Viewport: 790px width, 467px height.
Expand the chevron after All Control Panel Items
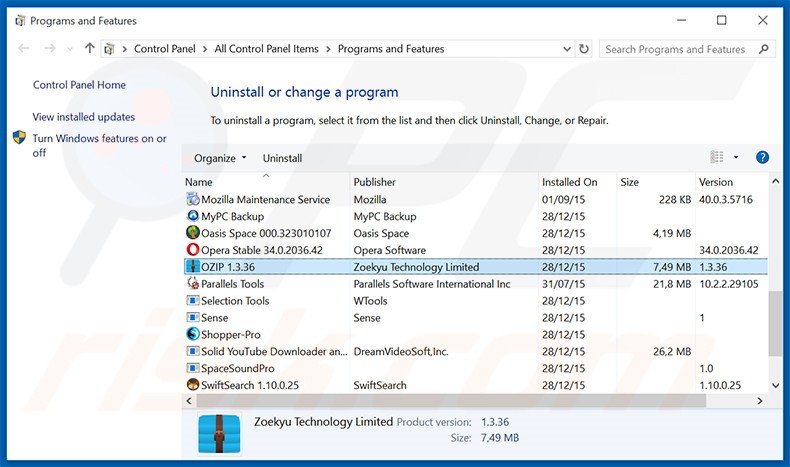click(328, 49)
